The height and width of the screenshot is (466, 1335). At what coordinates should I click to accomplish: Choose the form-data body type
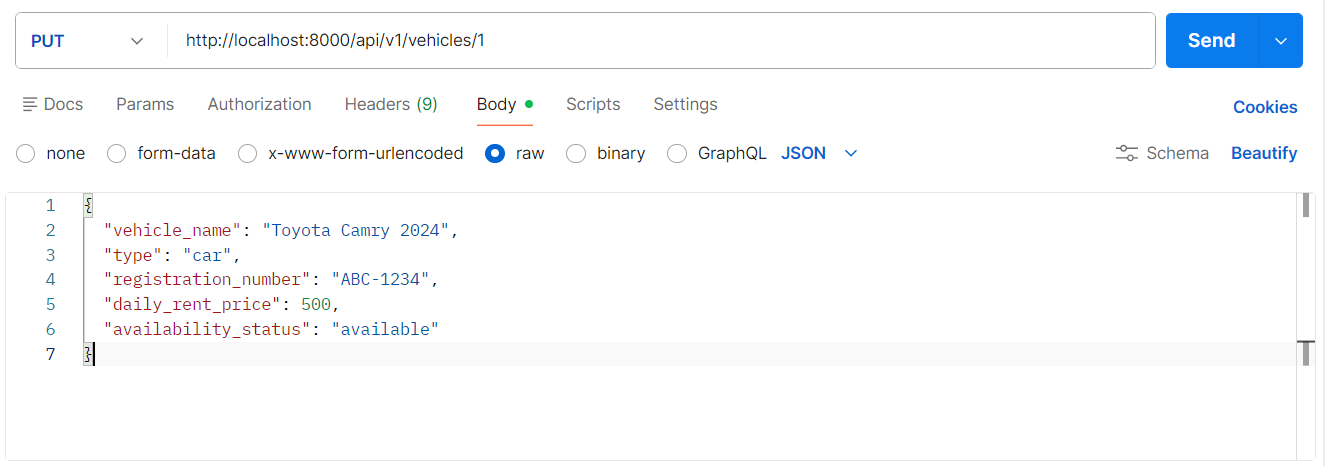click(117, 153)
